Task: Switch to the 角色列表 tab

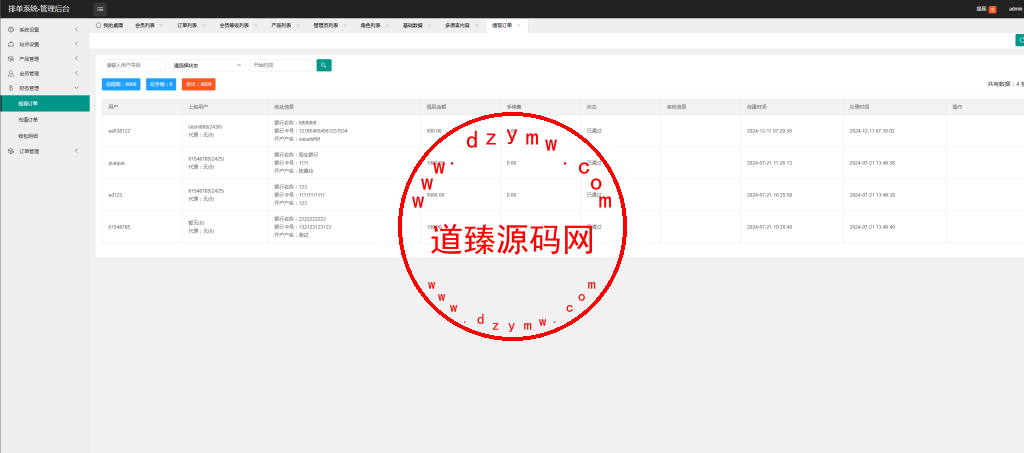Action: [370, 25]
